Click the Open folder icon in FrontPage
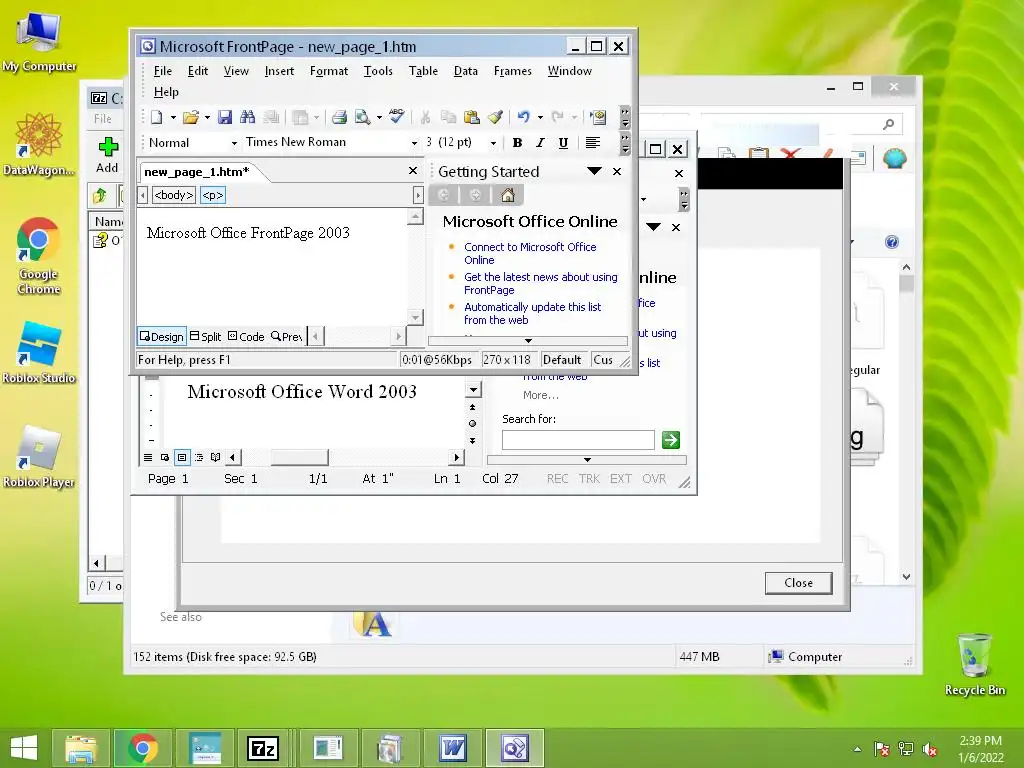The image size is (1024, 768). tap(190, 118)
